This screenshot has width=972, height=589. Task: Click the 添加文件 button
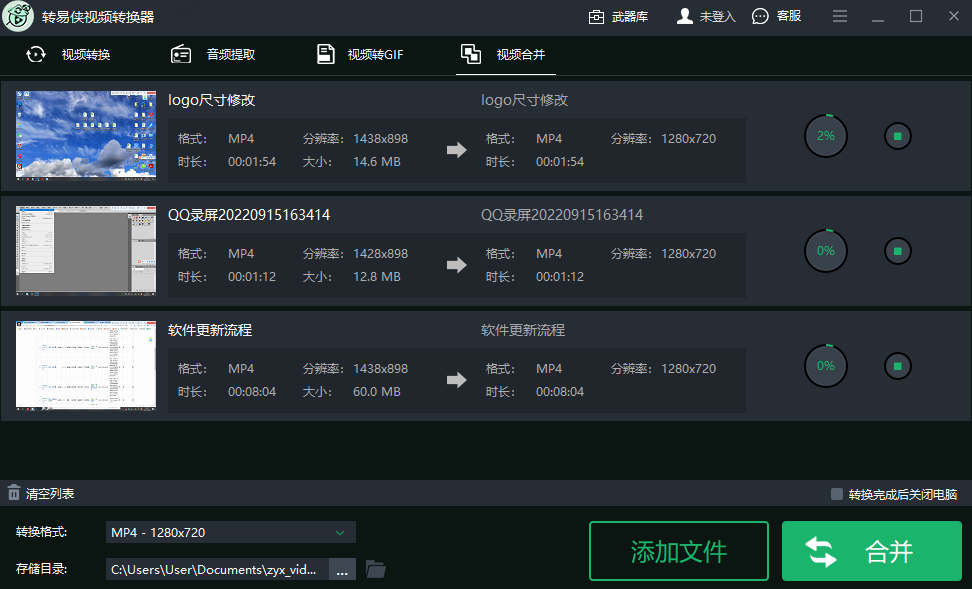coord(678,551)
